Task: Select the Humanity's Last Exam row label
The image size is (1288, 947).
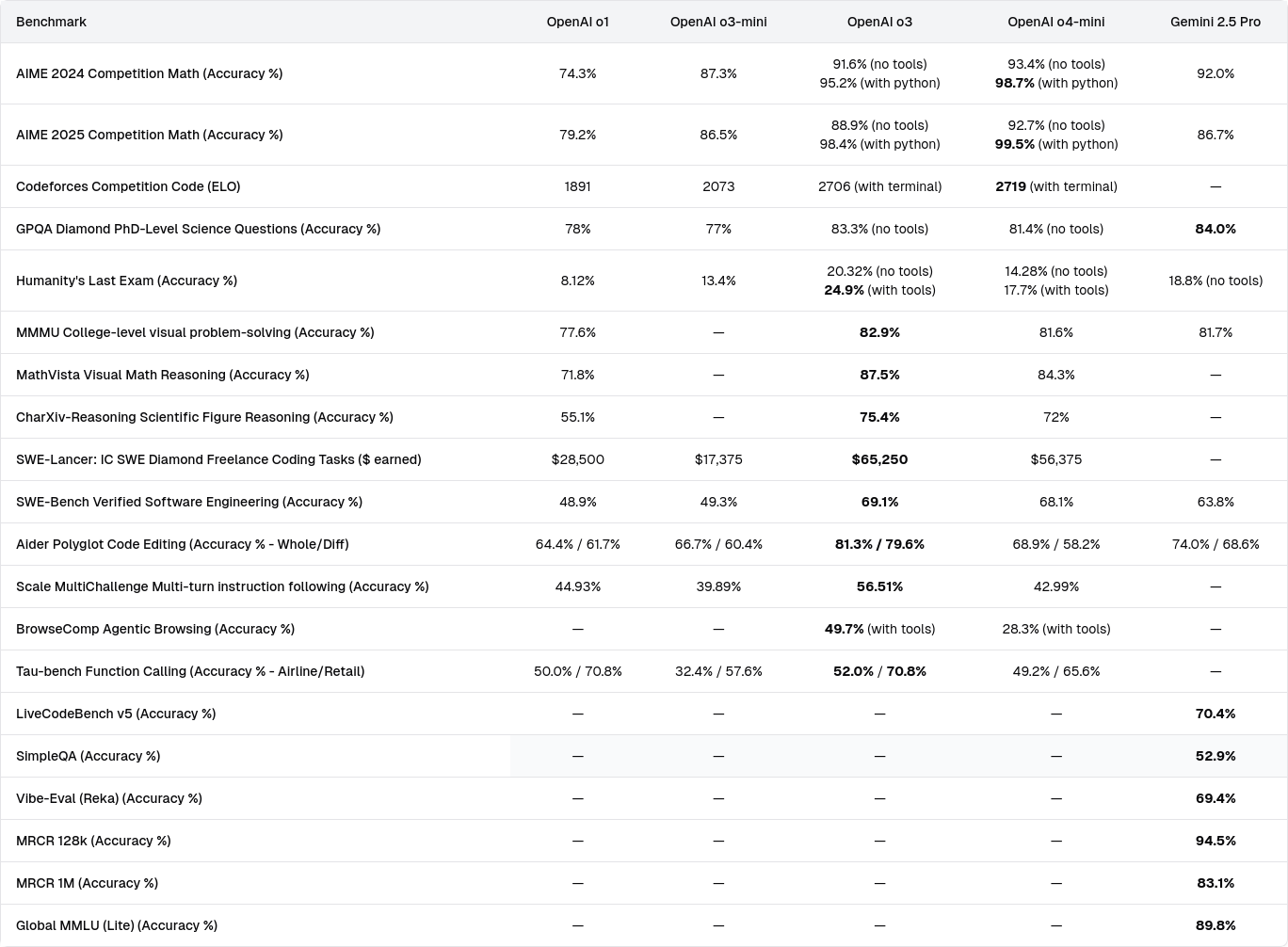Action: click(x=126, y=281)
